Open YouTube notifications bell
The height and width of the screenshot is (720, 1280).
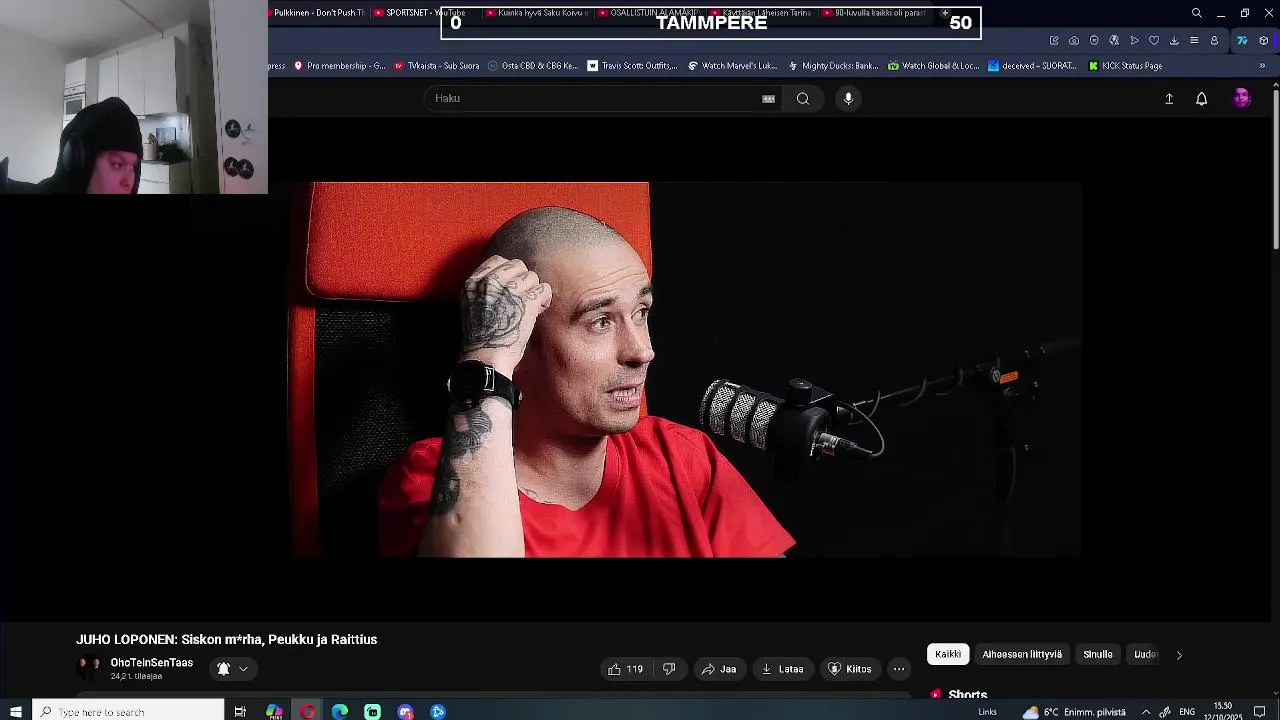(1202, 98)
